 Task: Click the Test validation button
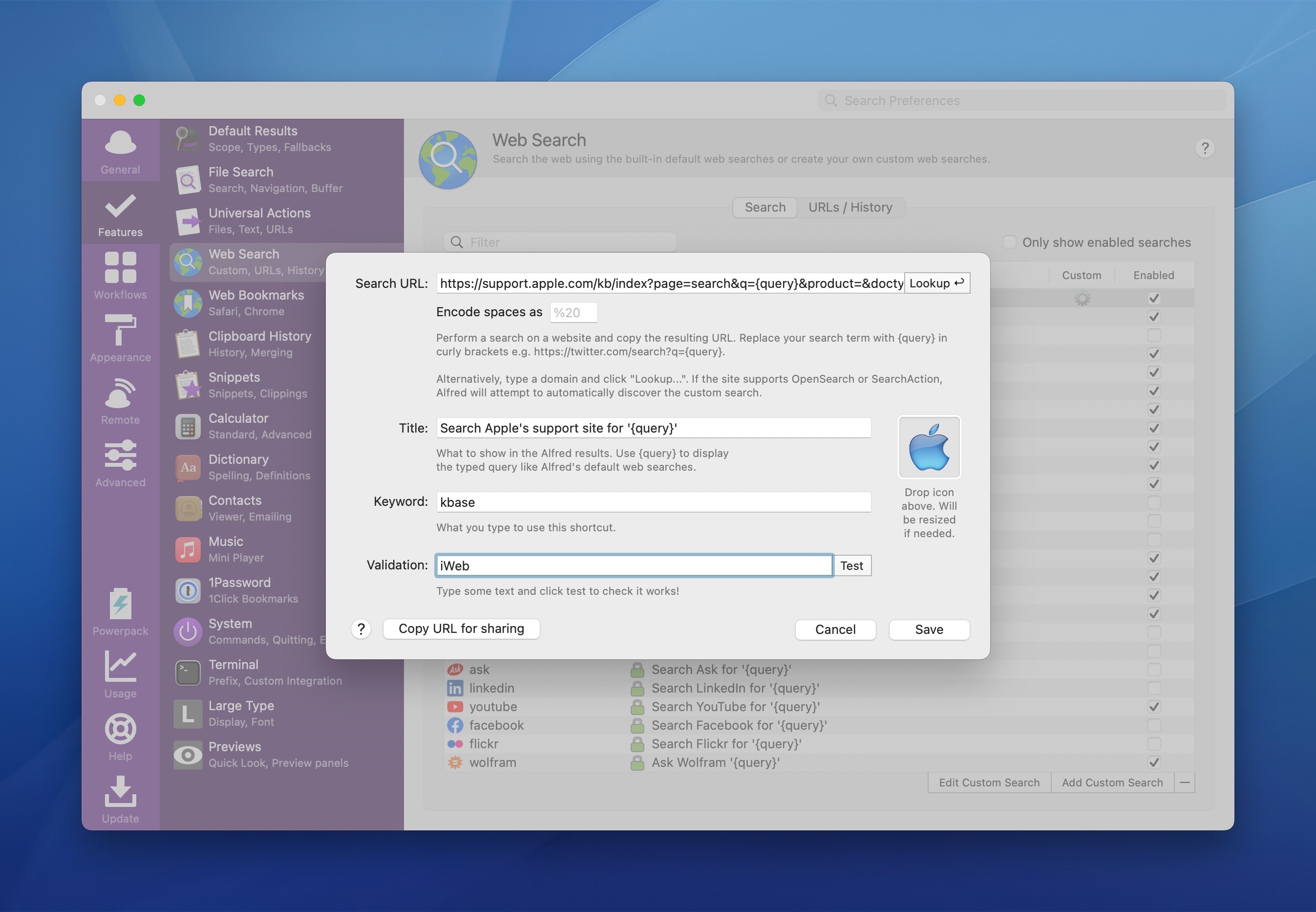851,565
